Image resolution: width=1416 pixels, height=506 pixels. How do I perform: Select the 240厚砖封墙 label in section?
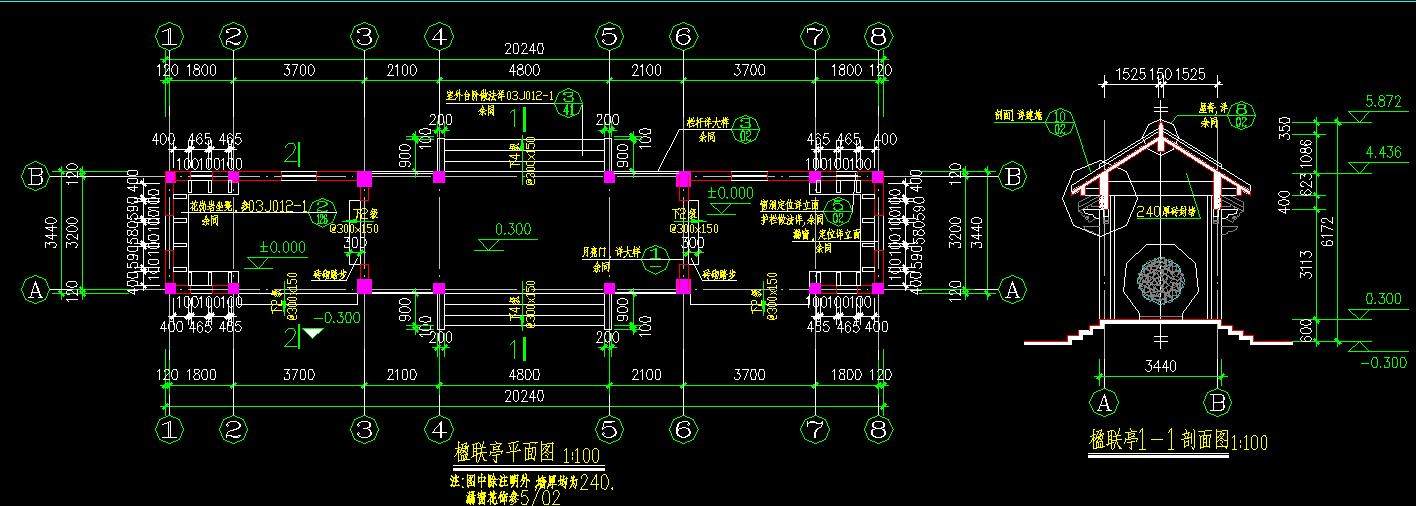pos(1167,211)
